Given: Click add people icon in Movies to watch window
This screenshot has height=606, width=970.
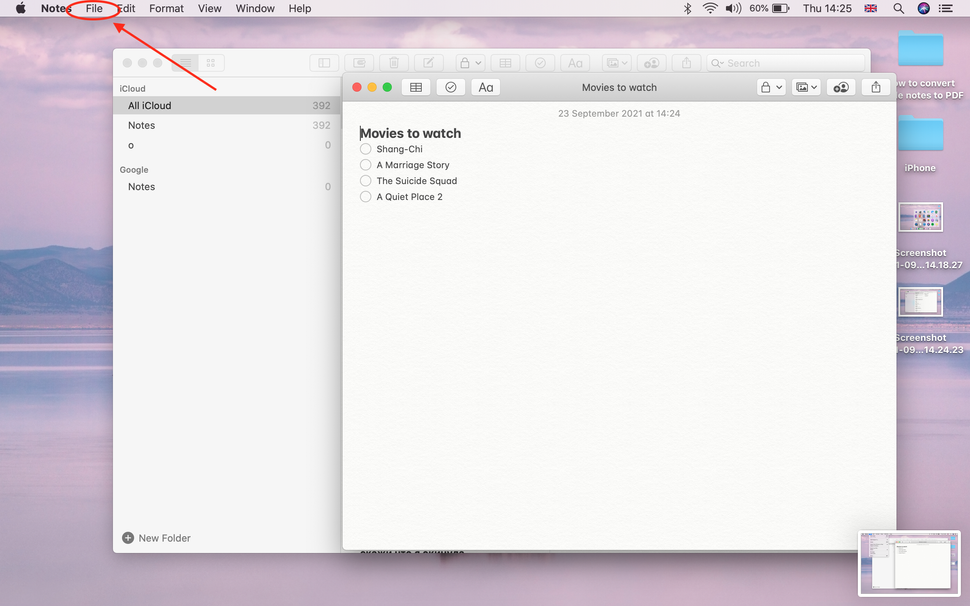Looking at the screenshot, I should [x=841, y=87].
